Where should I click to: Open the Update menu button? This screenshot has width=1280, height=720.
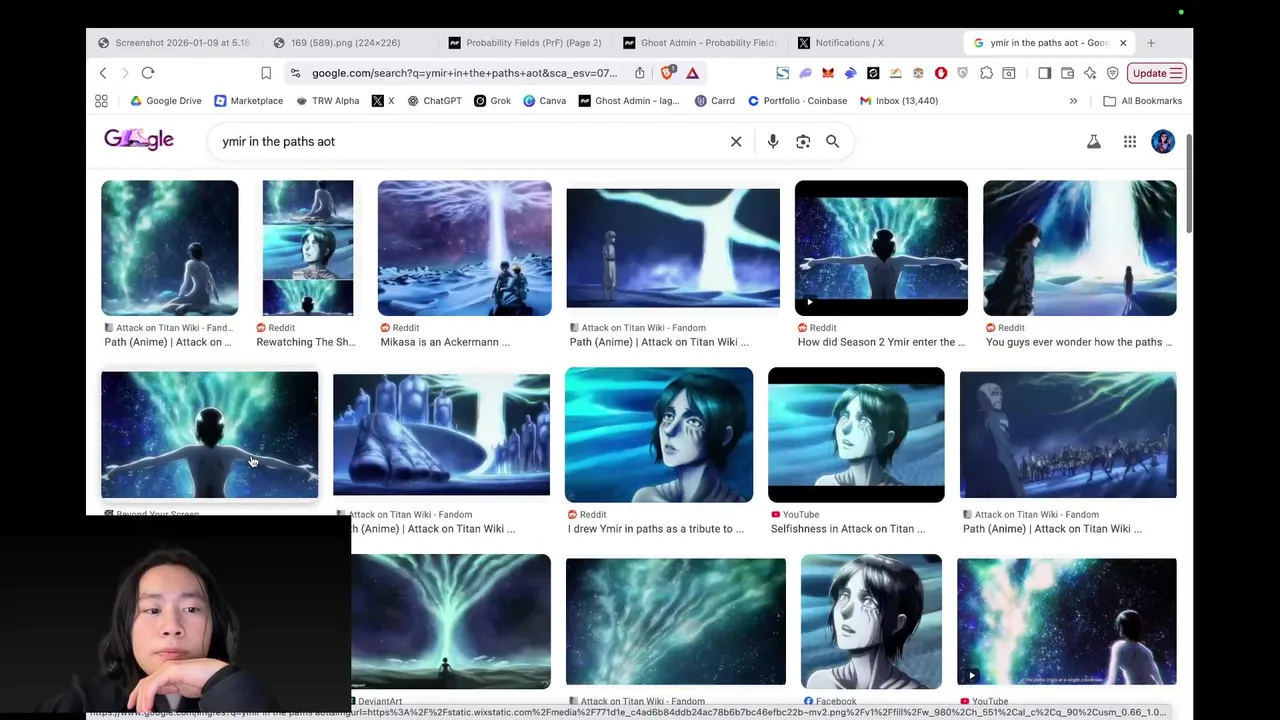(x=1157, y=73)
